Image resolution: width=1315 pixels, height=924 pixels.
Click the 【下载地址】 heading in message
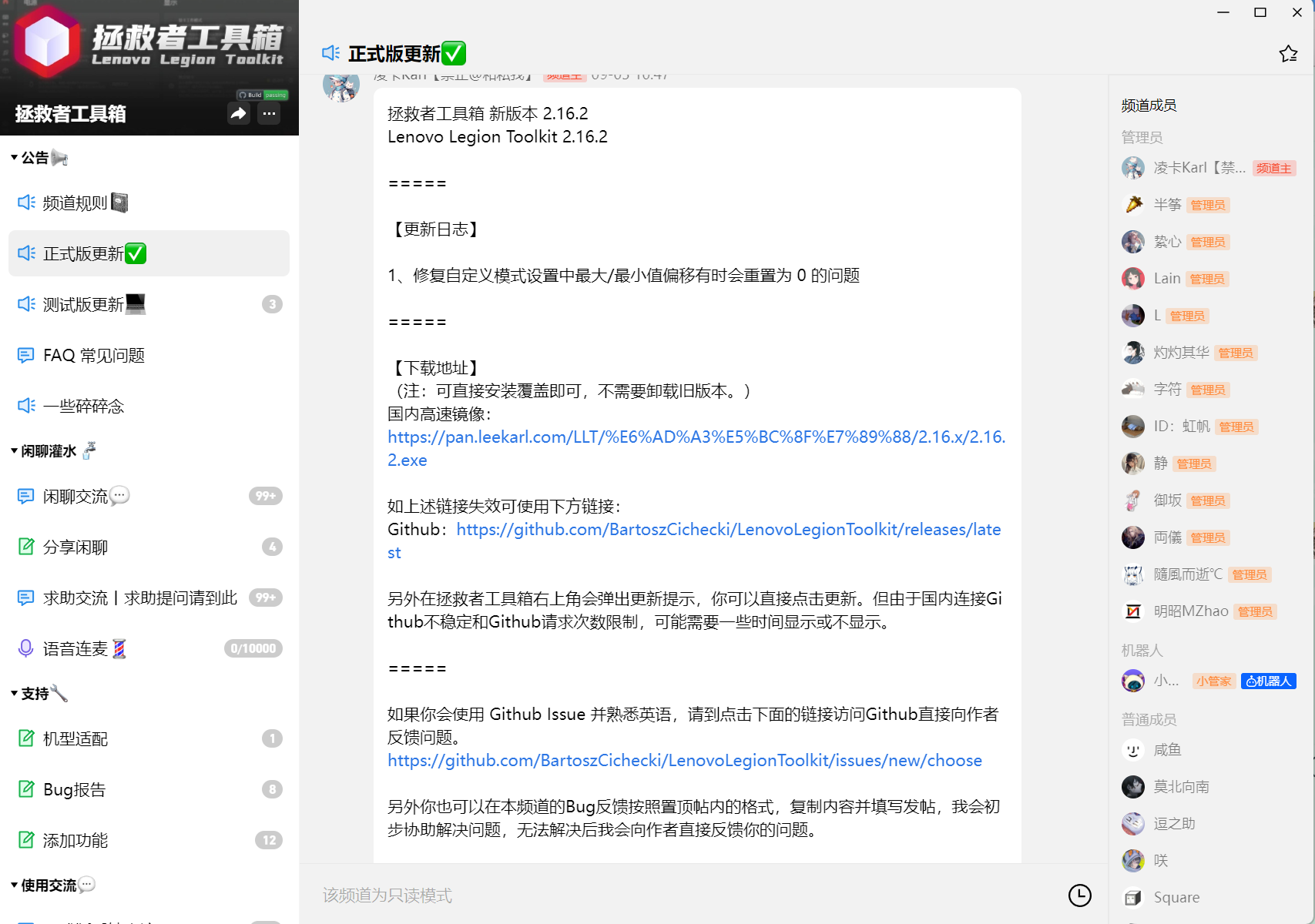click(x=435, y=368)
